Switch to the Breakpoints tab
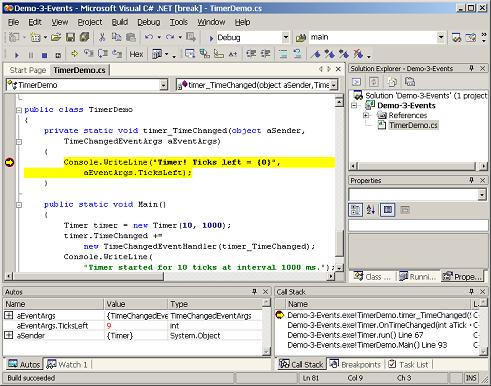491x386 pixels. point(355,365)
